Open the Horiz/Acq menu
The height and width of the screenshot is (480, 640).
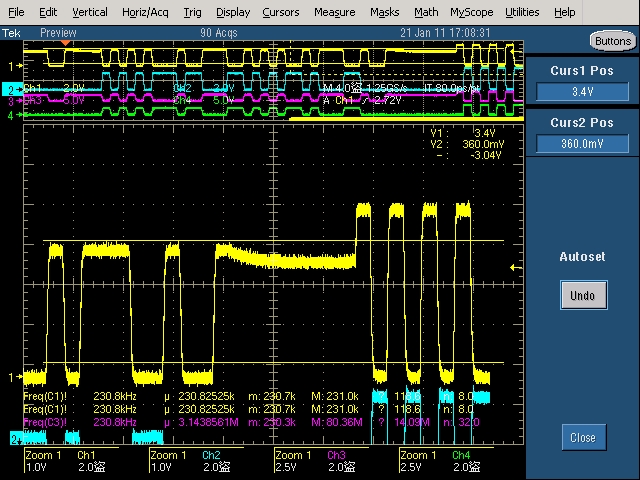[145, 12]
